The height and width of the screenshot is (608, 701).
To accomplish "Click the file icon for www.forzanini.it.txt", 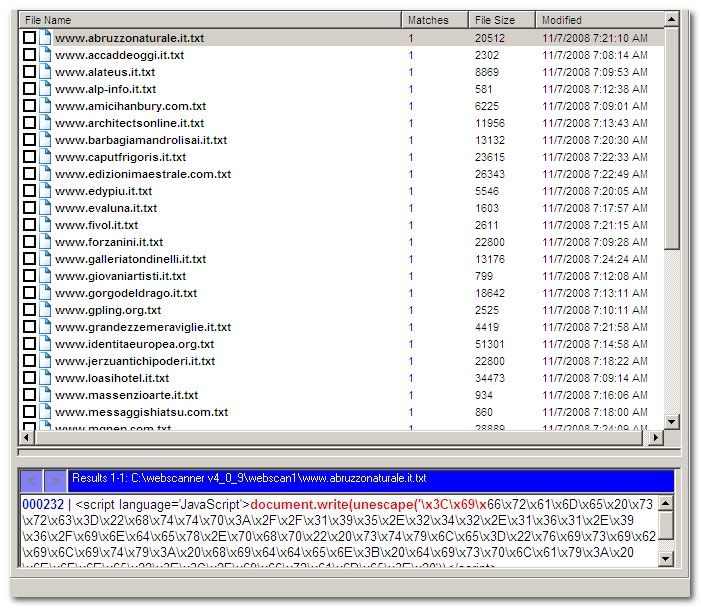I will pyautogui.click(x=45, y=242).
